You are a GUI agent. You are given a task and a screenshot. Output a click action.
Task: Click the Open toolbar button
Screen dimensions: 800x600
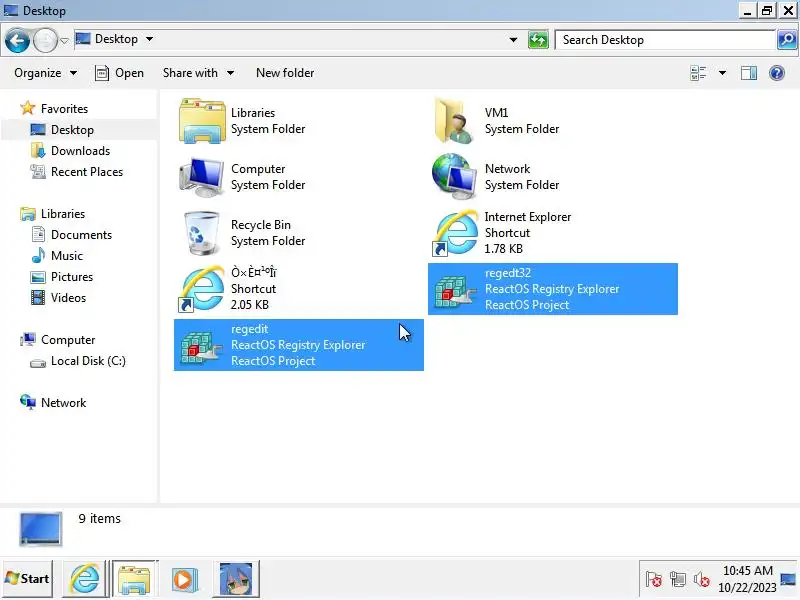point(119,73)
